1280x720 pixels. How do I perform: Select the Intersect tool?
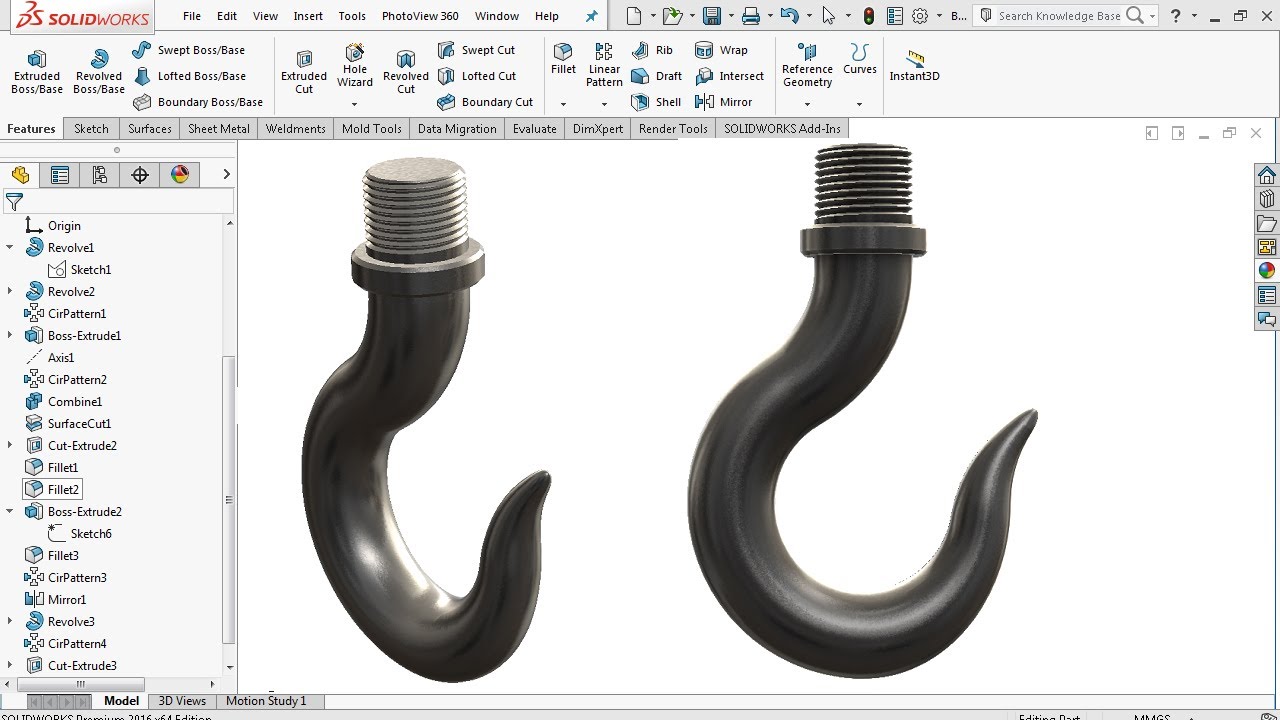pyautogui.click(x=729, y=76)
